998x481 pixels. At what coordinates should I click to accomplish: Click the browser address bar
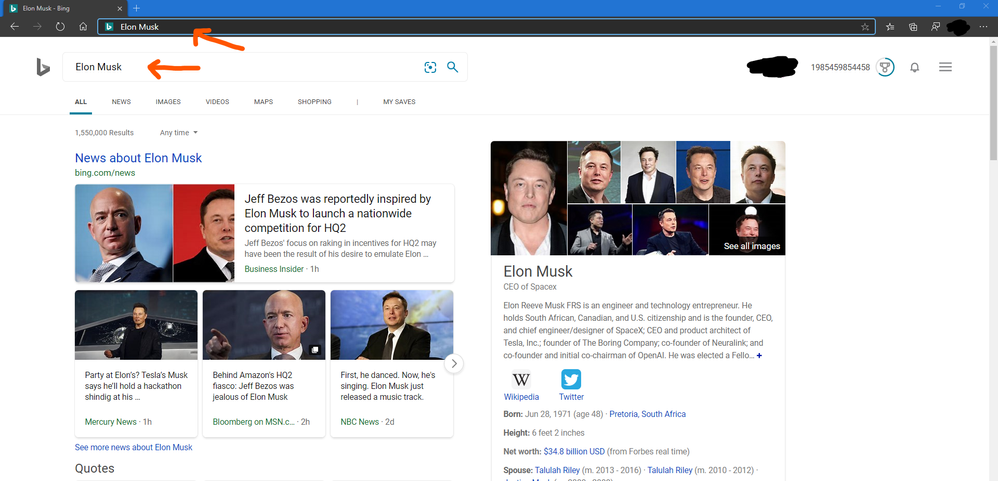tap(486, 27)
